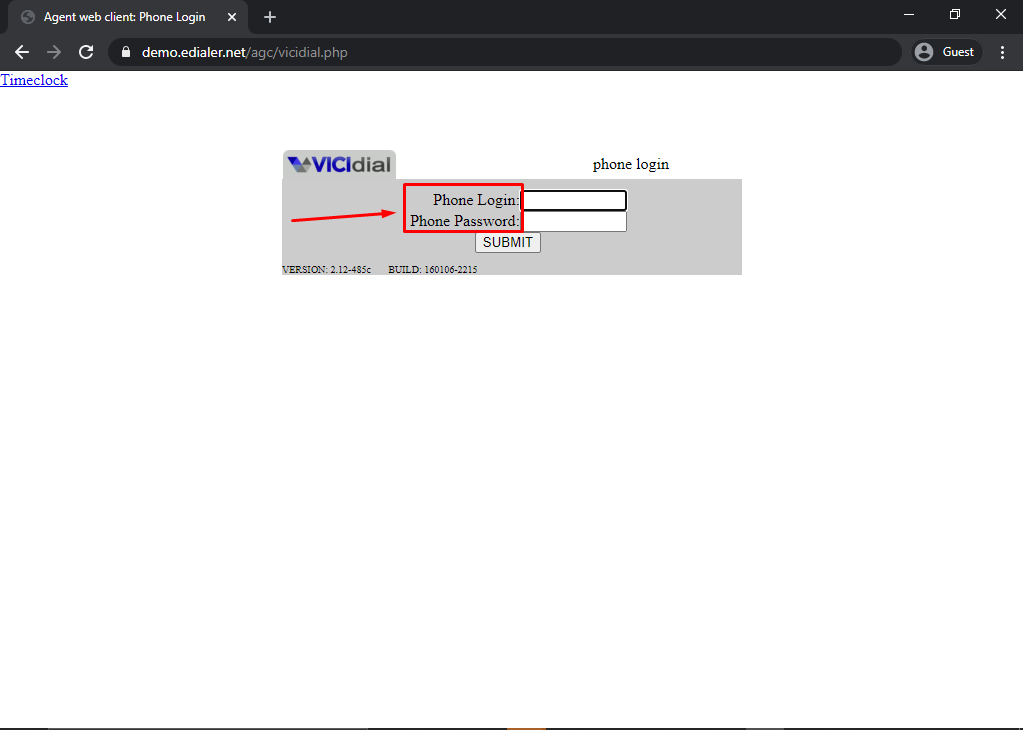The image size is (1023, 730).
Task: Click the SUBMIT button
Action: point(508,242)
